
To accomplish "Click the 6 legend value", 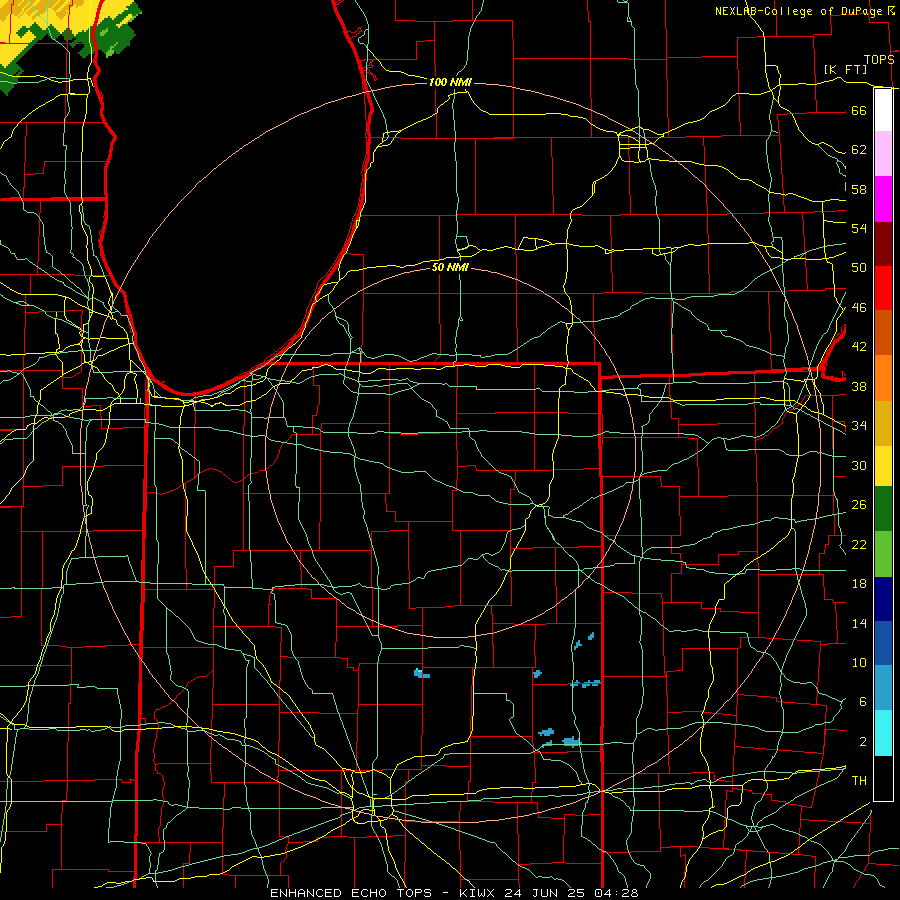I will pyautogui.click(x=862, y=702).
